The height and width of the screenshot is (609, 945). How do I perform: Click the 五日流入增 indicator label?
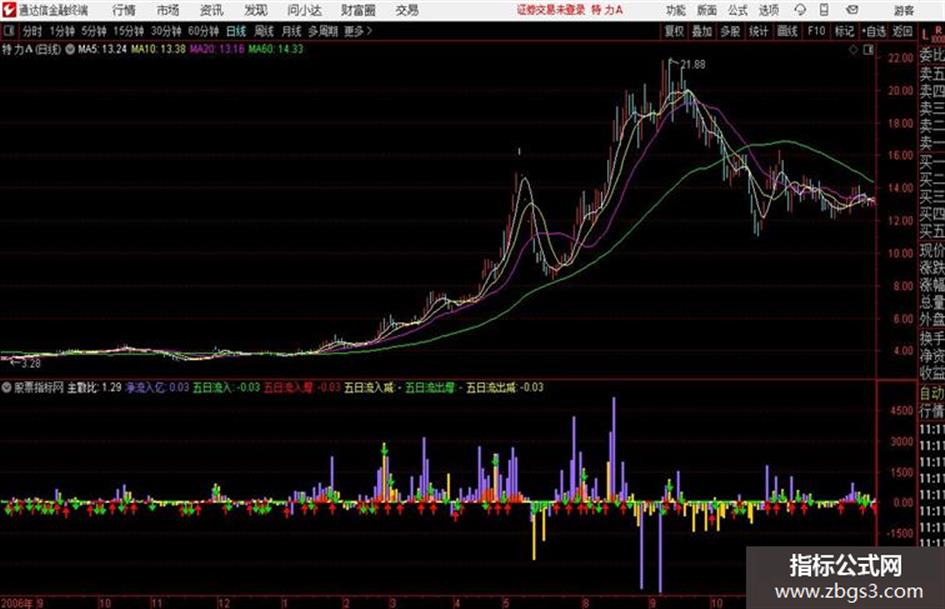[288, 388]
